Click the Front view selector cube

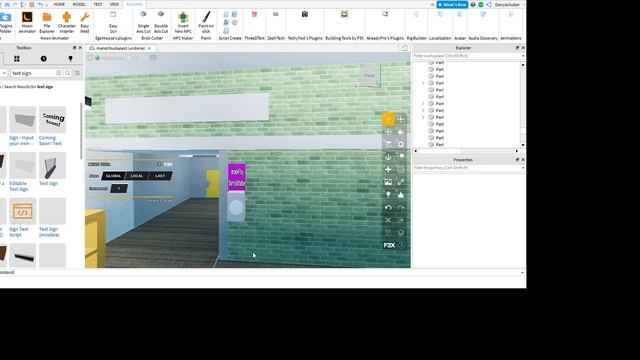tap(369, 76)
